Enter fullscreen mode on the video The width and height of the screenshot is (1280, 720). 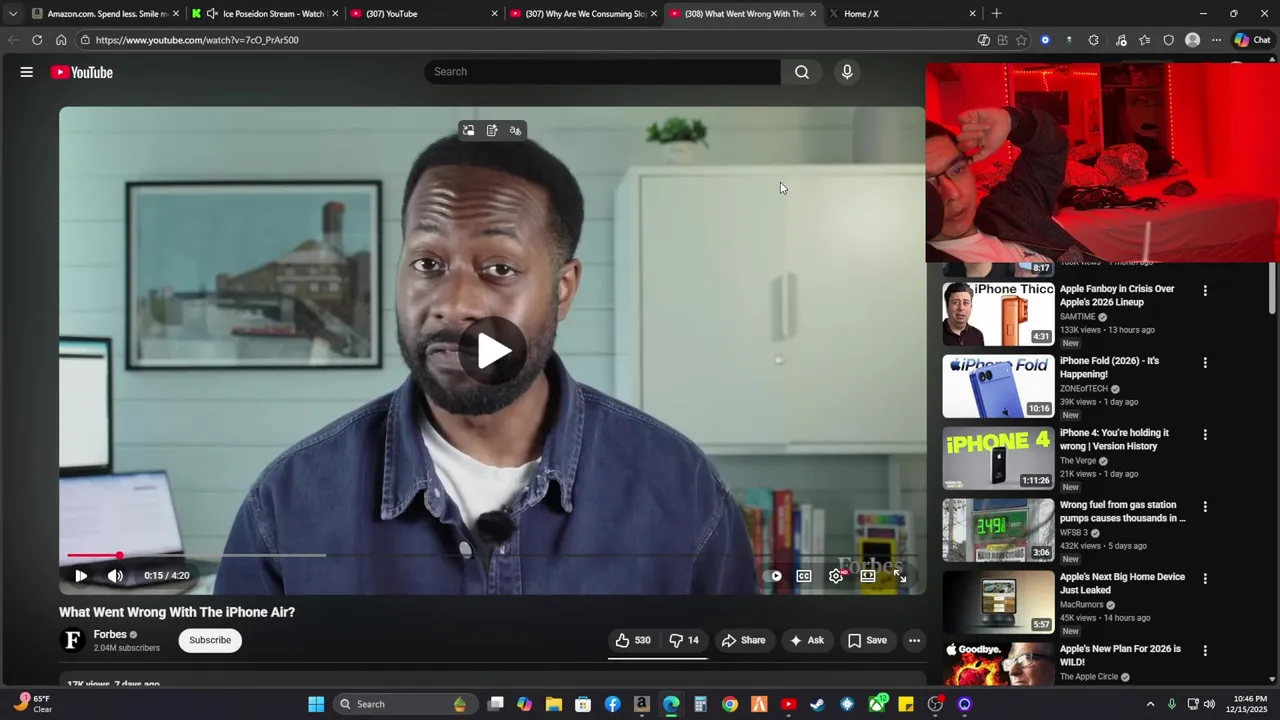click(900, 576)
